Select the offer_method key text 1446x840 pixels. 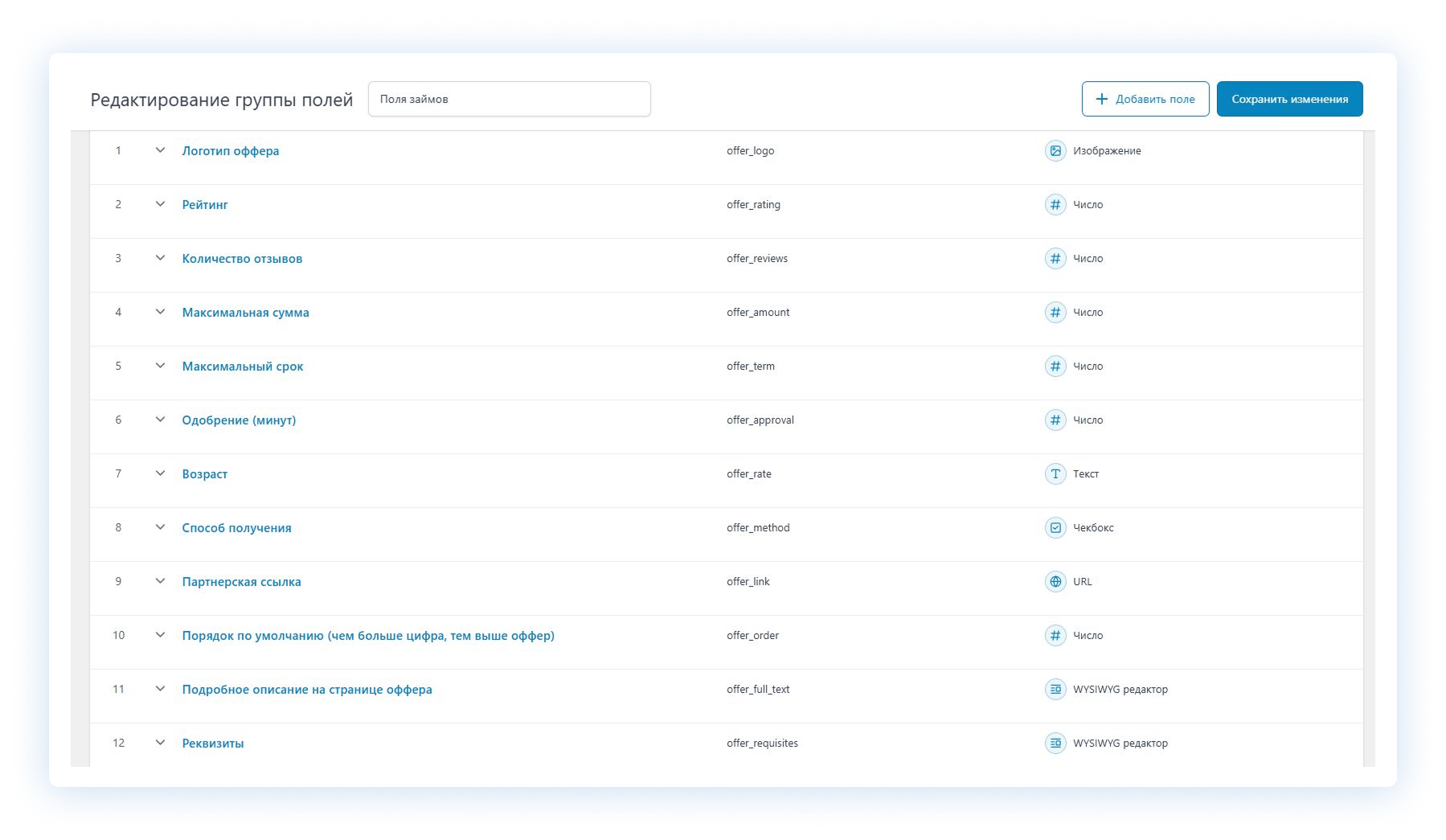758,528
